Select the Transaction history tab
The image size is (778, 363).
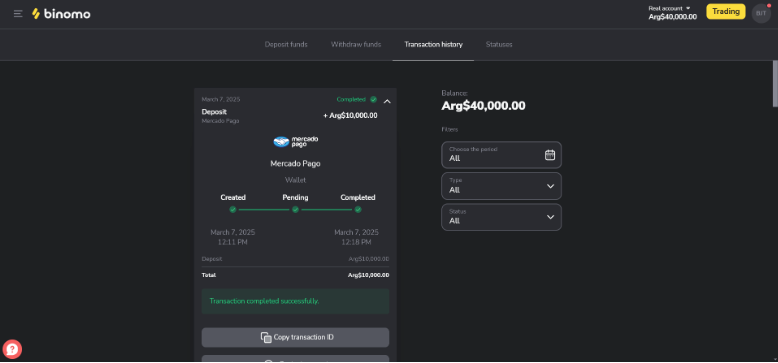(433, 44)
